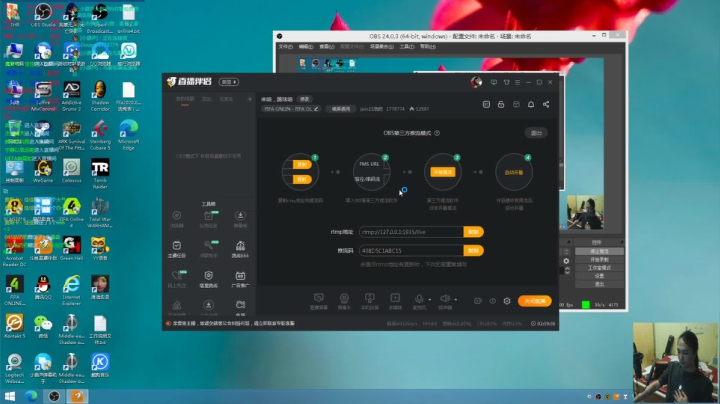Open the note-shaped icon left of the lock

486,105
